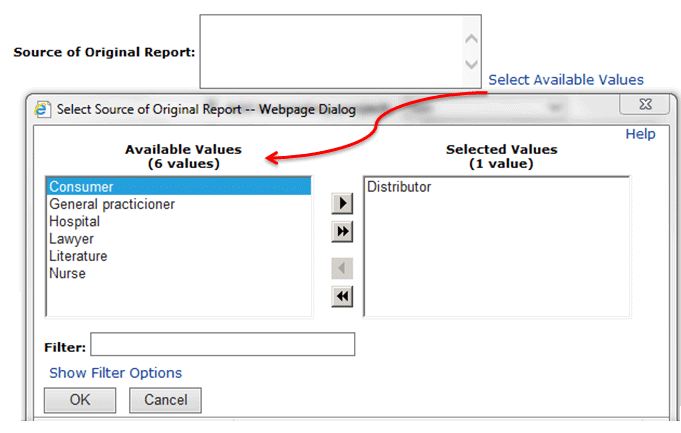The image size is (681, 433).
Task: Pick Lawyer in the Available Values list
Action: click(71, 239)
